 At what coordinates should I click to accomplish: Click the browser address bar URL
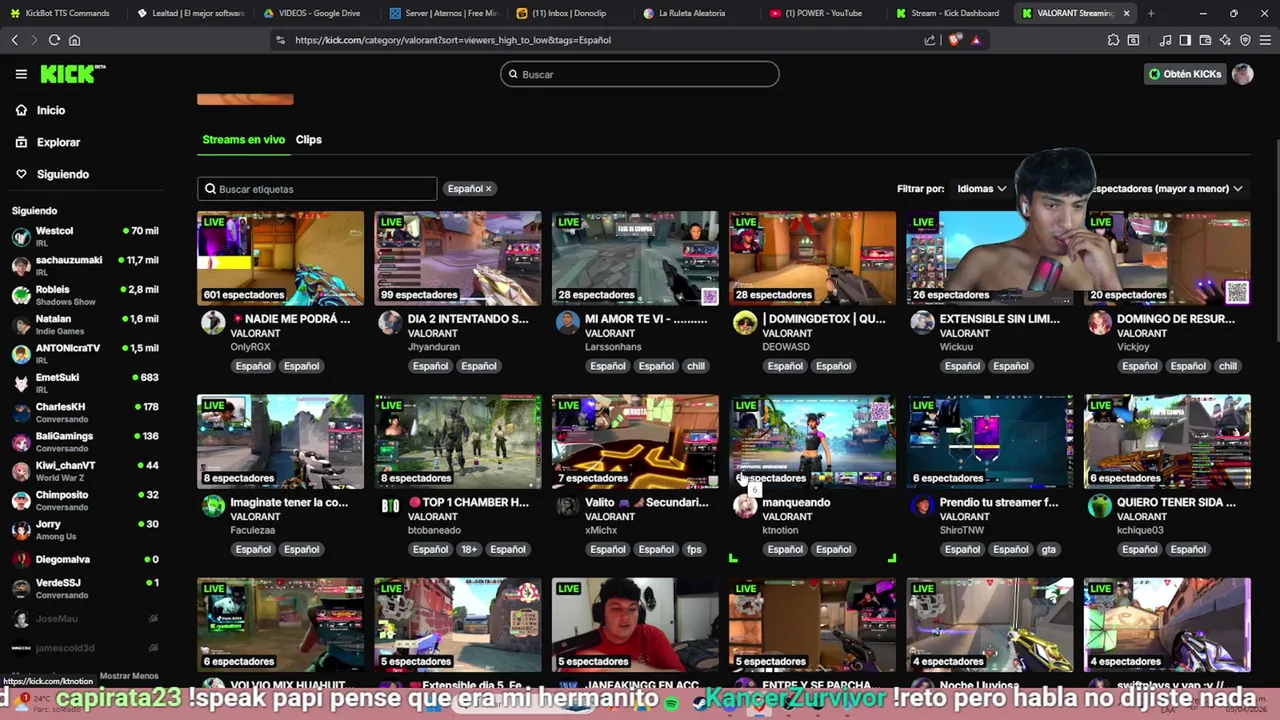(x=452, y=40)
